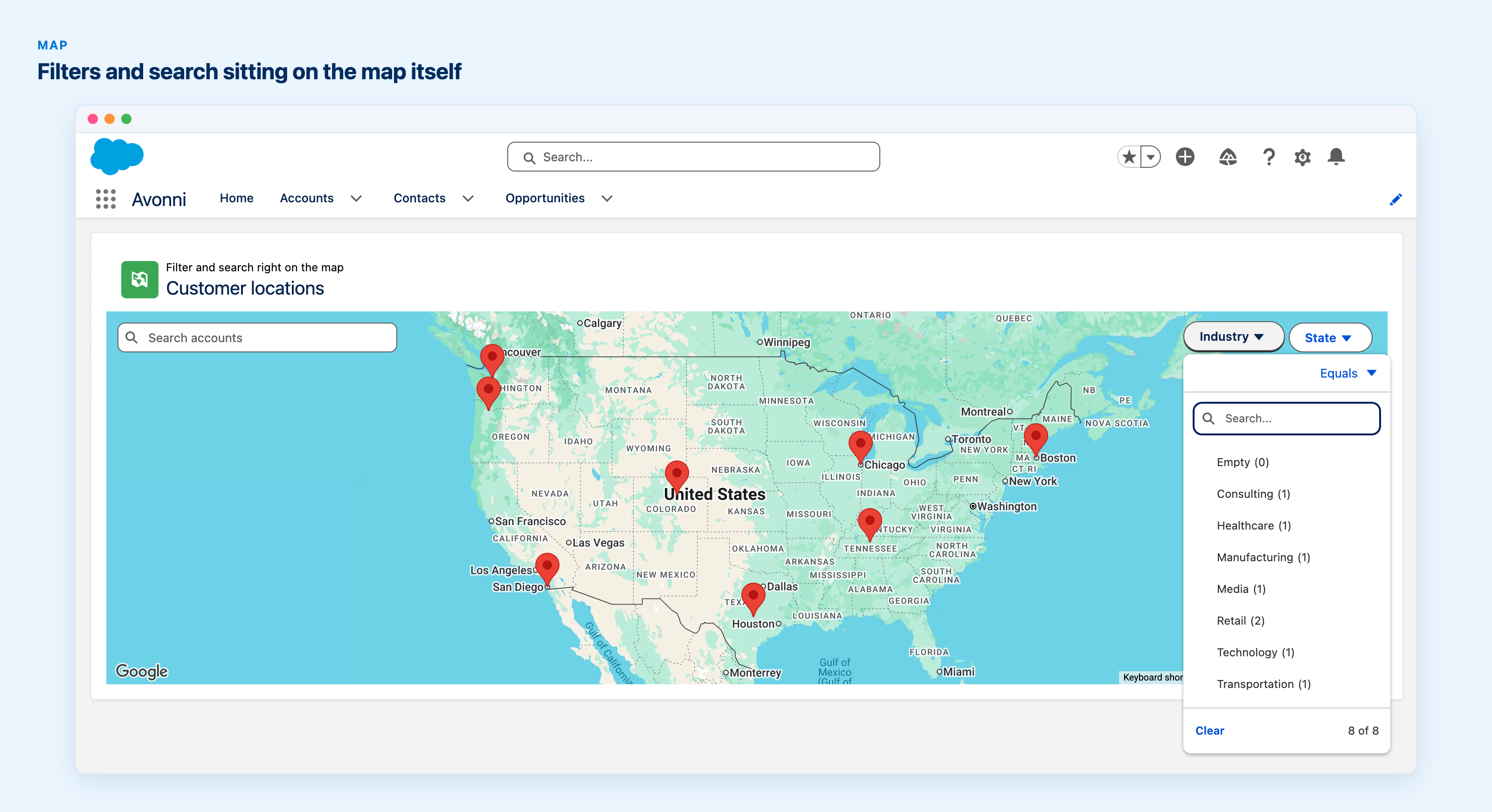Open the Trailhead guidance icon

pos(1227,156)
